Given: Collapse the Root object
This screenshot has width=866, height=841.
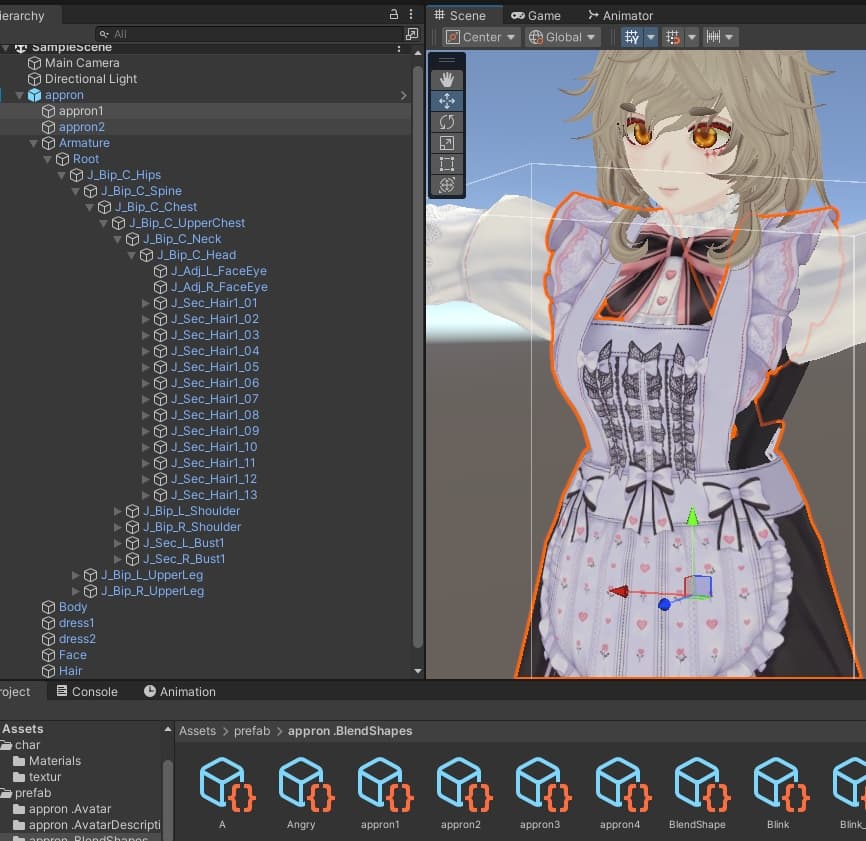Looking at the screenshot, I should click(x=47, y=160).
